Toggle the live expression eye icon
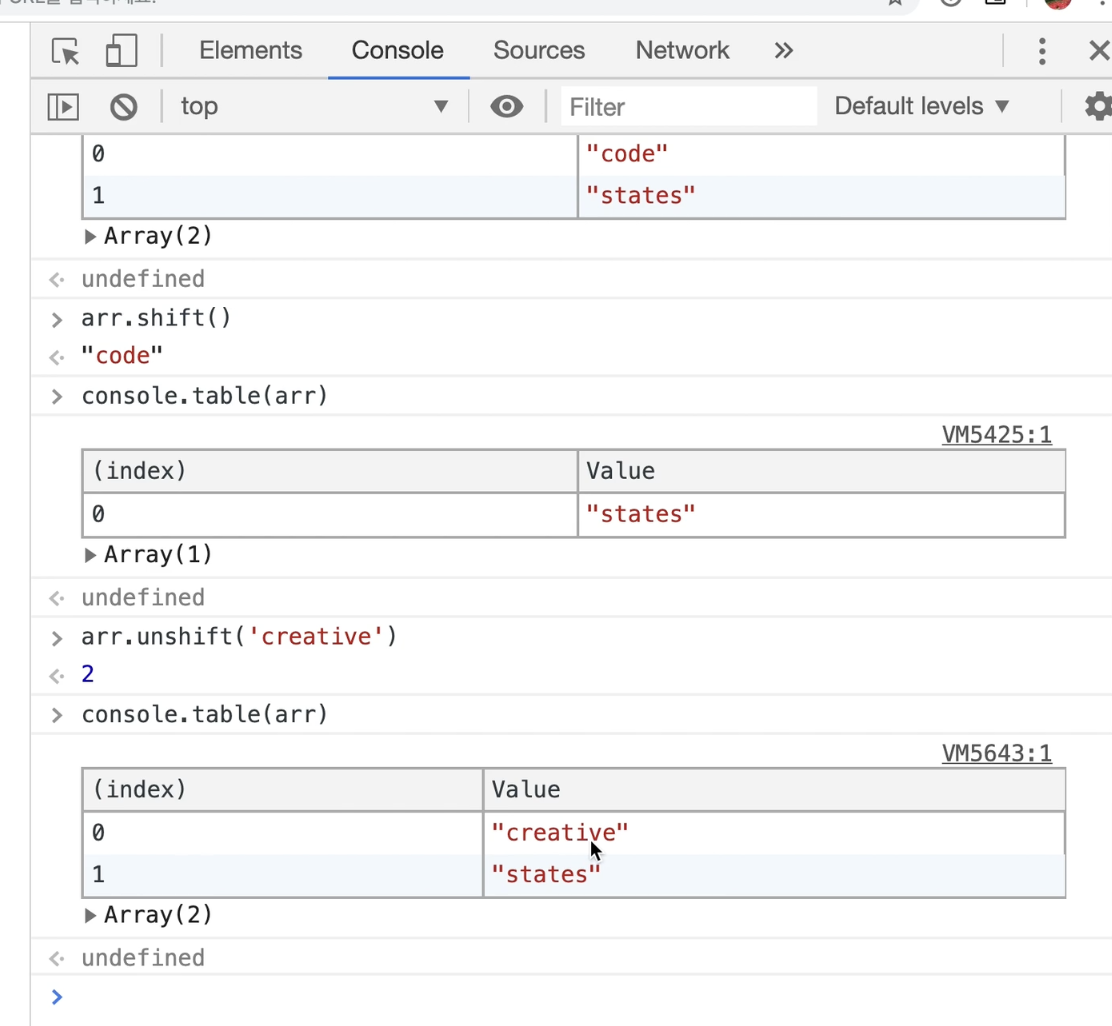This screenshot has height=1026, width=1112. 506,107
